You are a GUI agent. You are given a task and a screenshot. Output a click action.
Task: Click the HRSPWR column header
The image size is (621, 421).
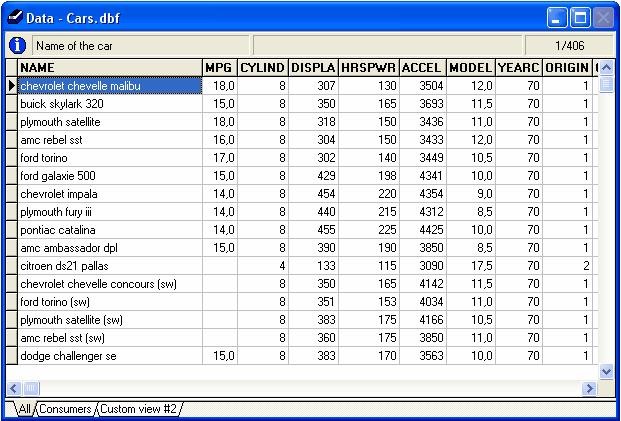click(369, 68)
